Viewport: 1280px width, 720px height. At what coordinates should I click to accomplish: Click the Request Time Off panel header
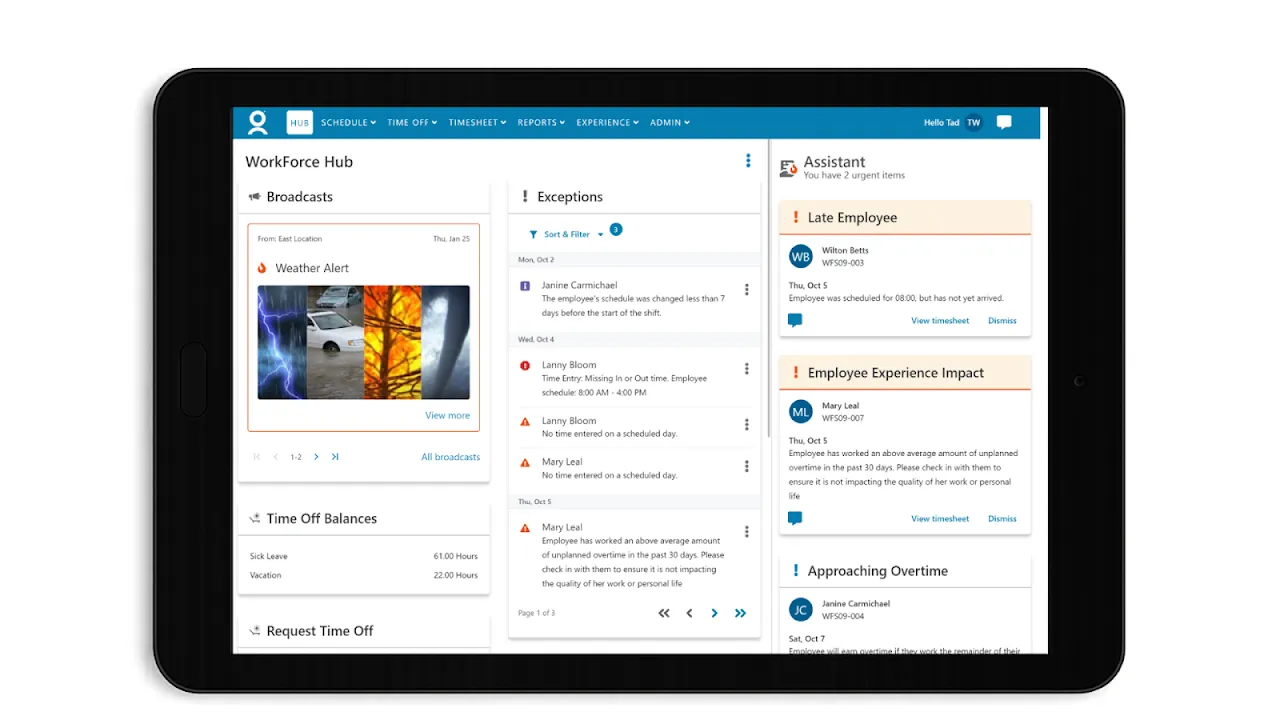point(364,631)
